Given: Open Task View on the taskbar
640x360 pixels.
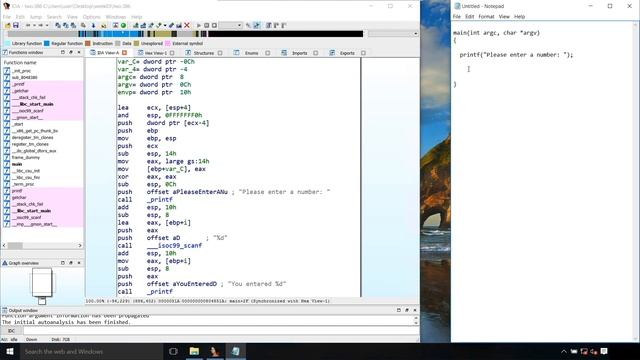Looking at the screenshot, I should 173,351.
